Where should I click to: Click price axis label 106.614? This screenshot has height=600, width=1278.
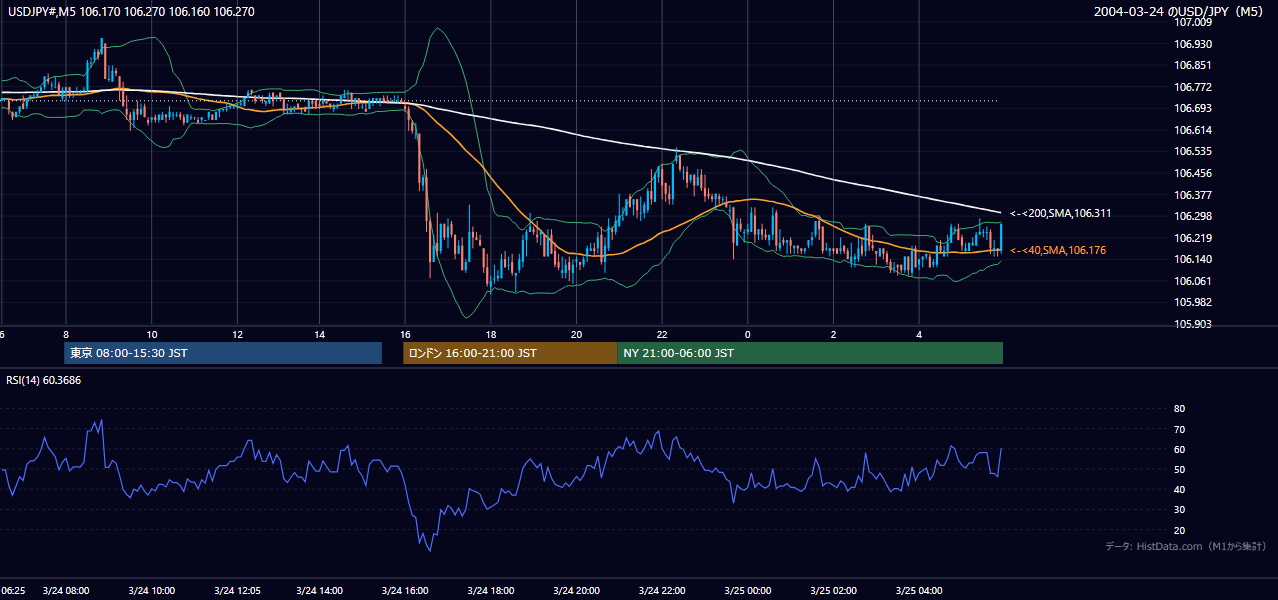tap(1193, 130)
